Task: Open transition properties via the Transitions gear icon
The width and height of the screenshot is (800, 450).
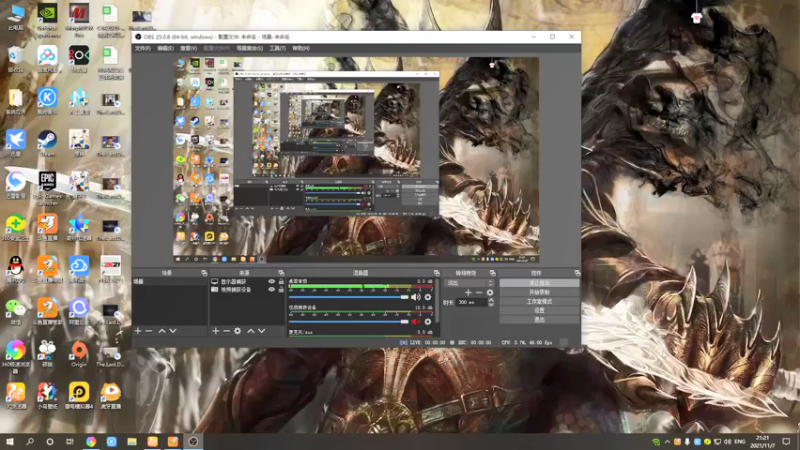Action: pyautogui.click(x=490, y=293)
